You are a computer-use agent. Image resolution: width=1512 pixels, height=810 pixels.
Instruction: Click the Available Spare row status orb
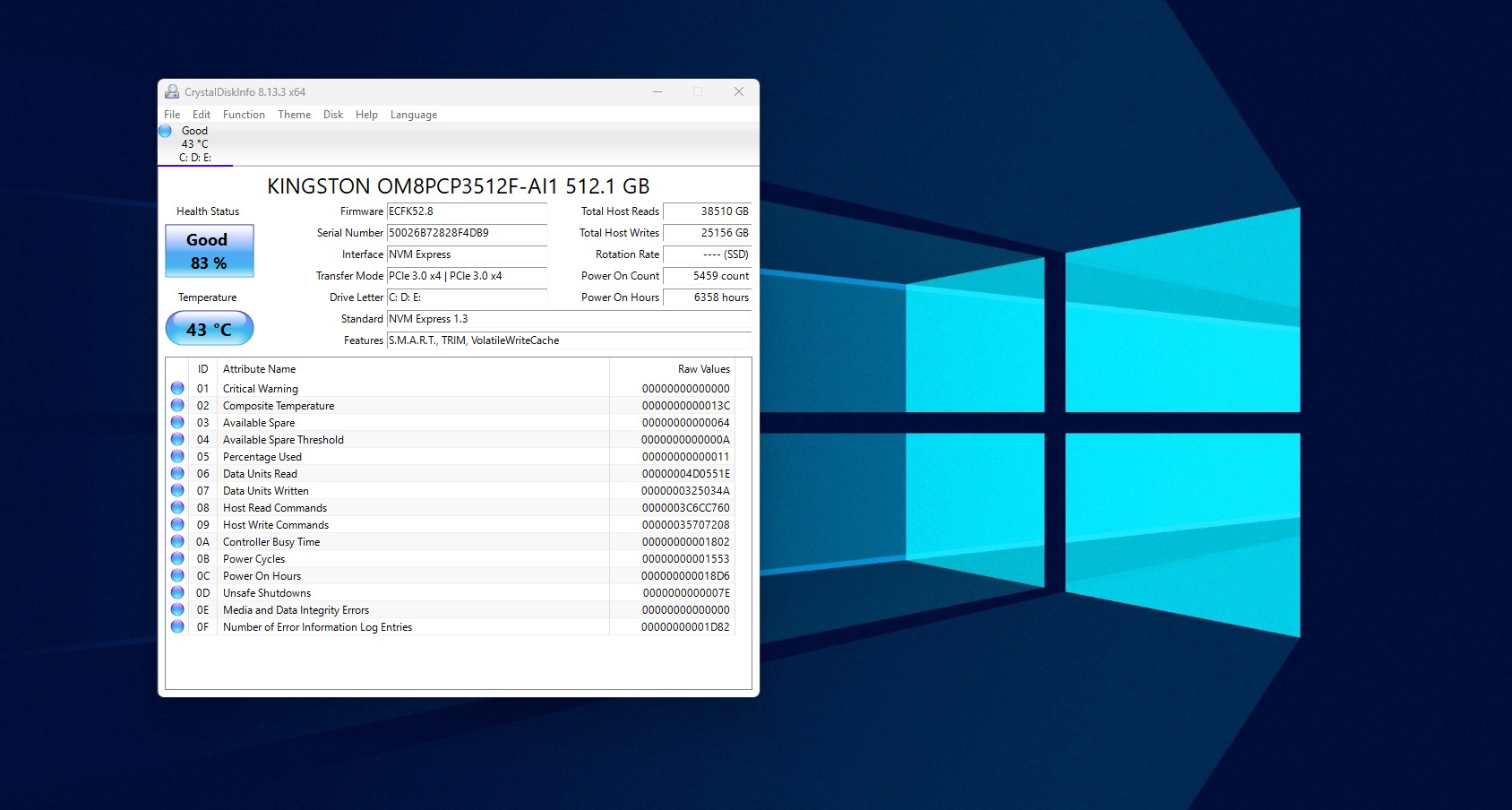pos(177,422)
